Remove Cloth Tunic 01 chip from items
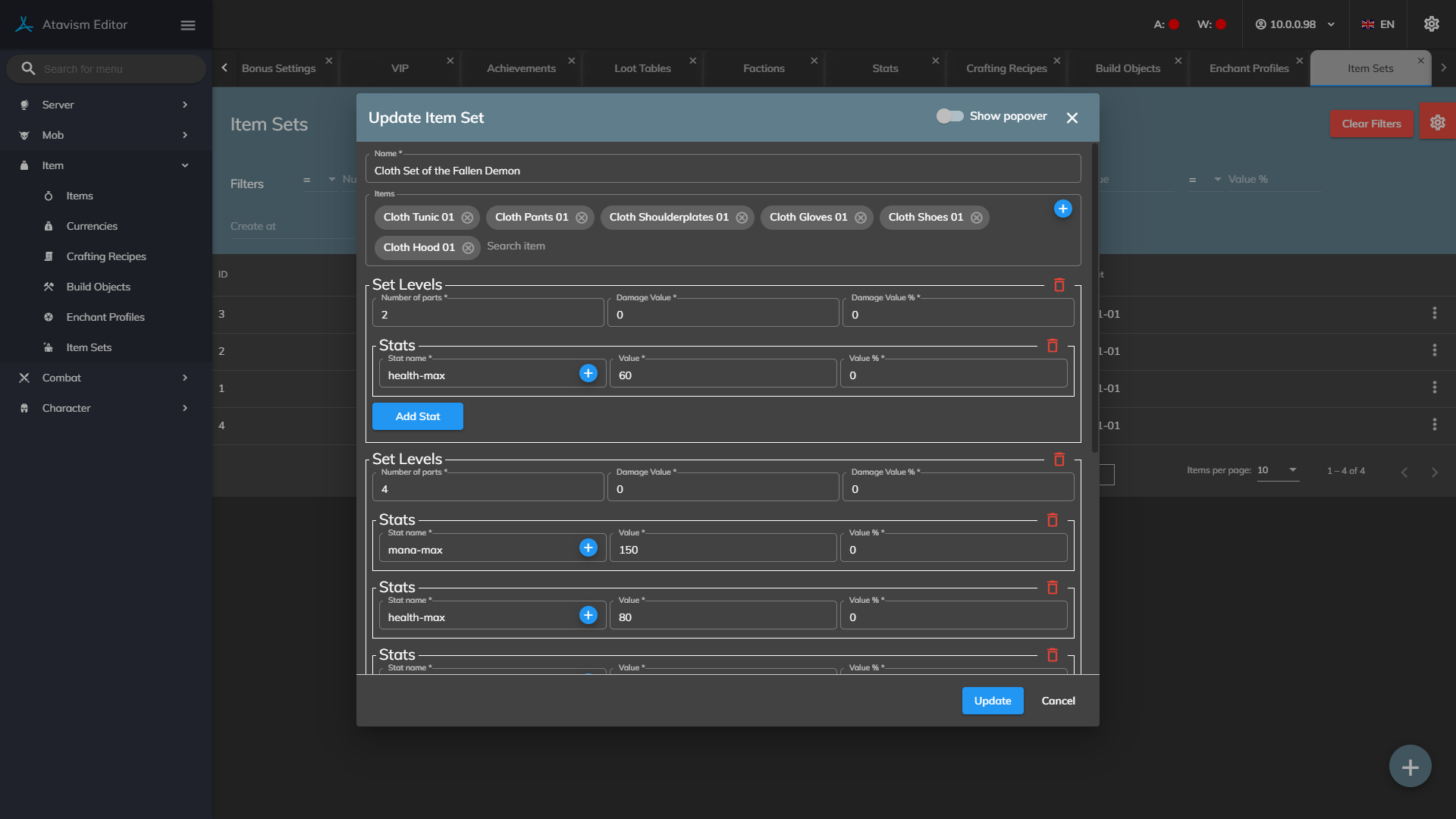The height and width of the screenshot is (819, 1456). click(x=467, y=218)
